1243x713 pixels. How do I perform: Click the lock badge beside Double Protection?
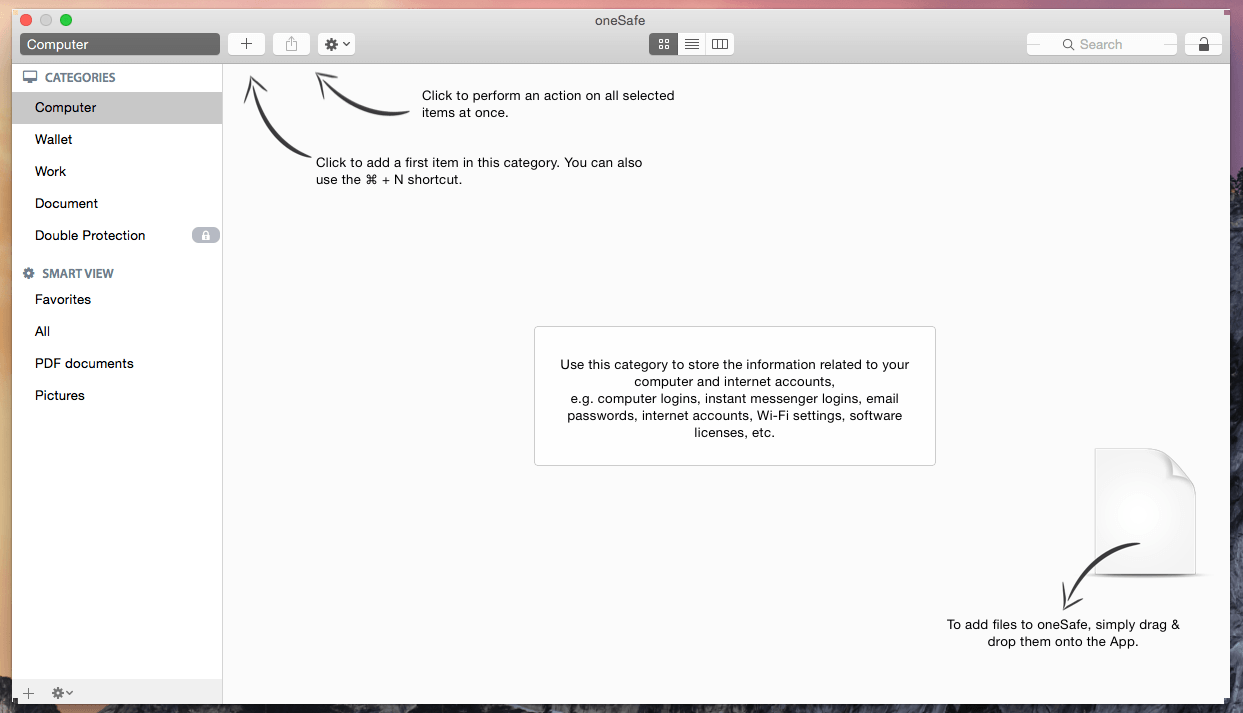[206, 236]
